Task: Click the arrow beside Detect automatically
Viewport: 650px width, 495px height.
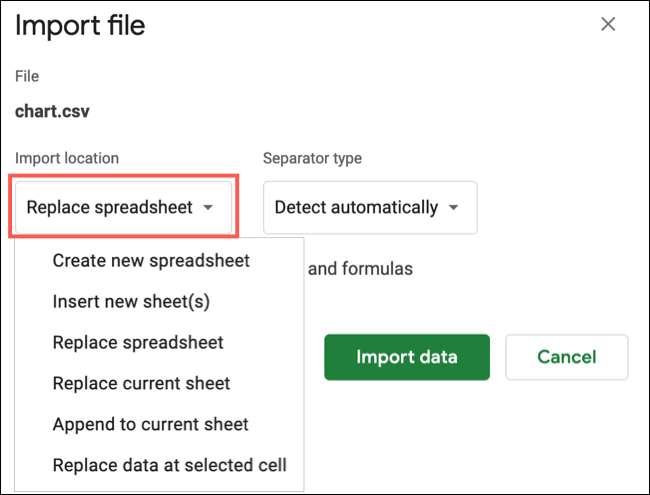Action: pyautogui.click(x=454, y=208)
